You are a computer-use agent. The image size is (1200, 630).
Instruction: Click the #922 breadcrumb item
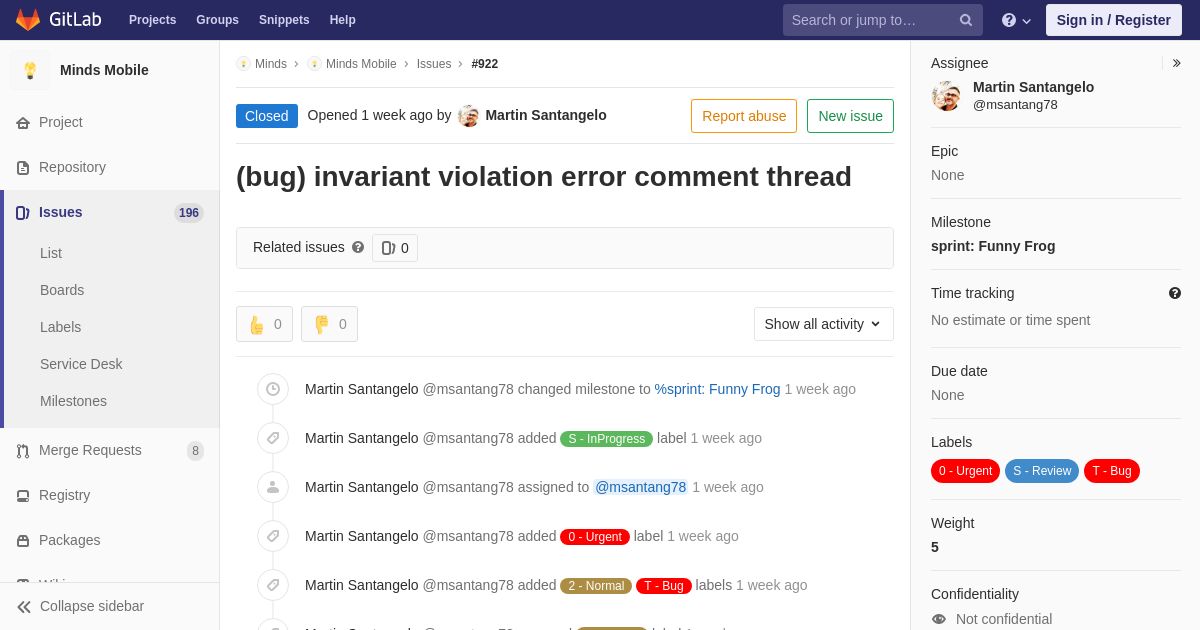tap(485, 64)
